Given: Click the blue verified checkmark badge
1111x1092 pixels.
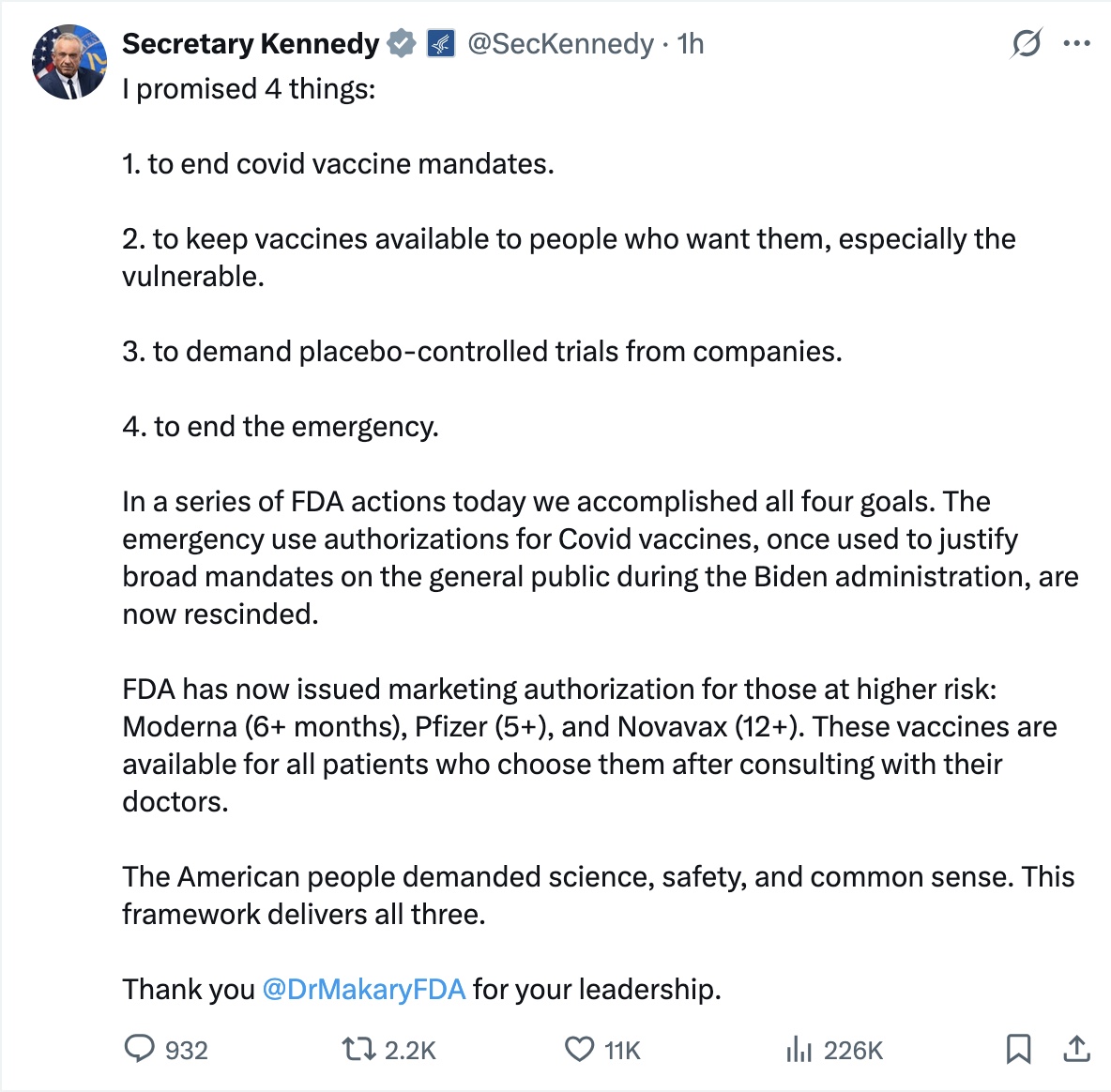Looking at the screenshot, I should 402,43.
